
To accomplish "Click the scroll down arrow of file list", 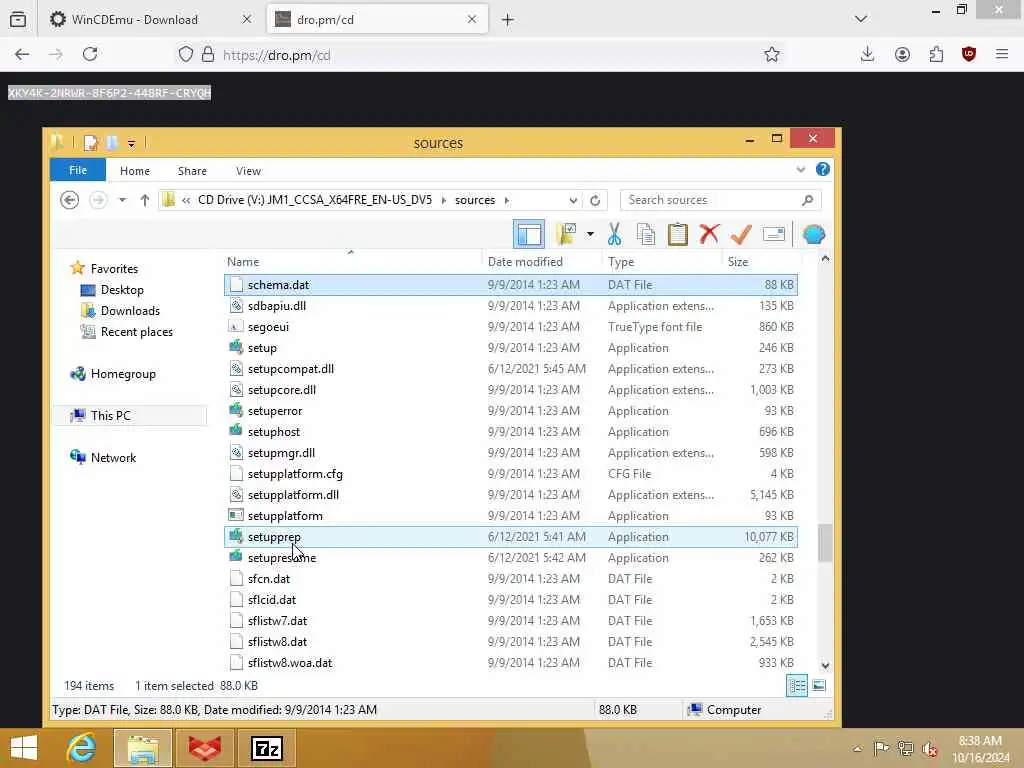I will click(825, 665).
